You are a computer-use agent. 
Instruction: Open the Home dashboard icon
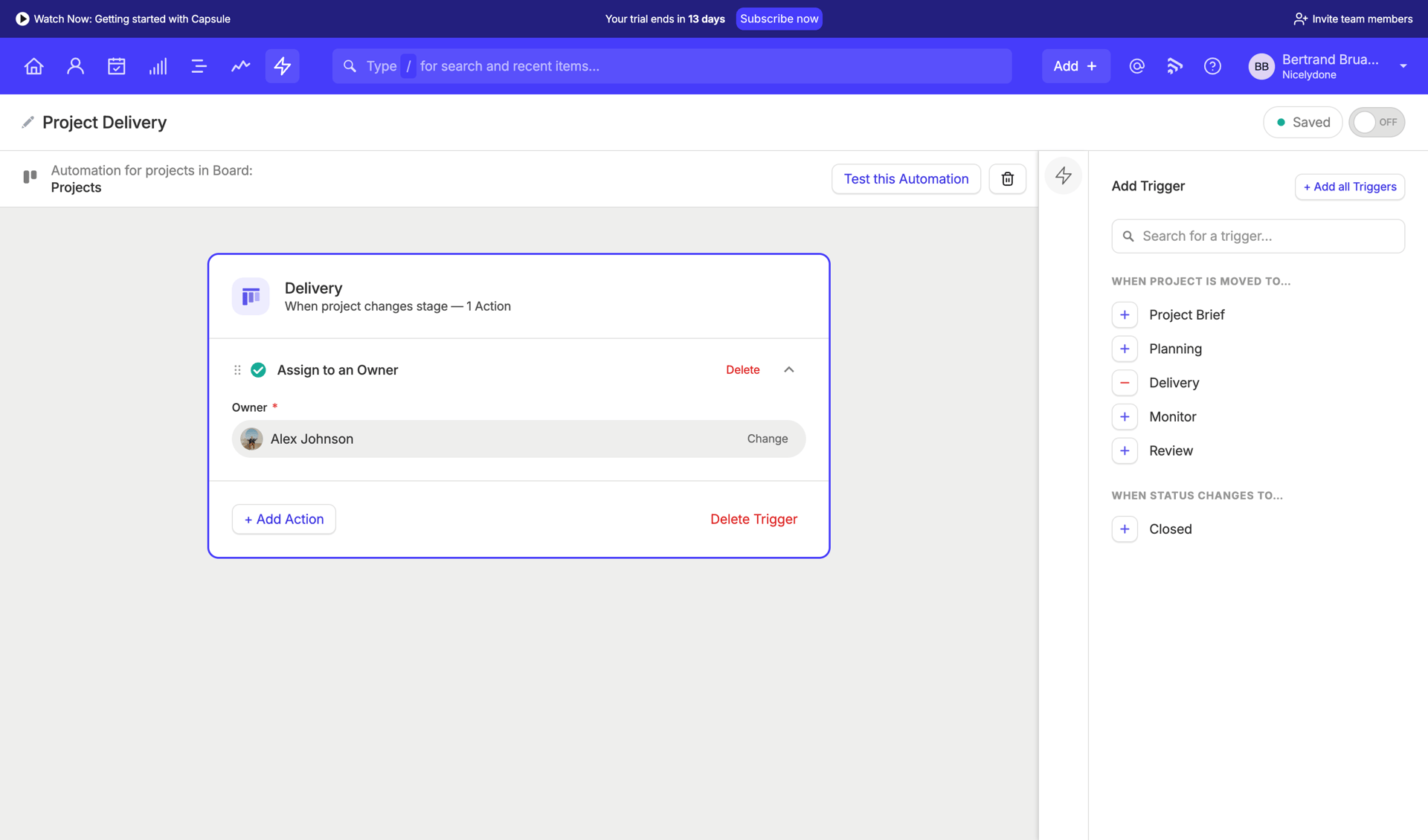click(x=33, y=66)
